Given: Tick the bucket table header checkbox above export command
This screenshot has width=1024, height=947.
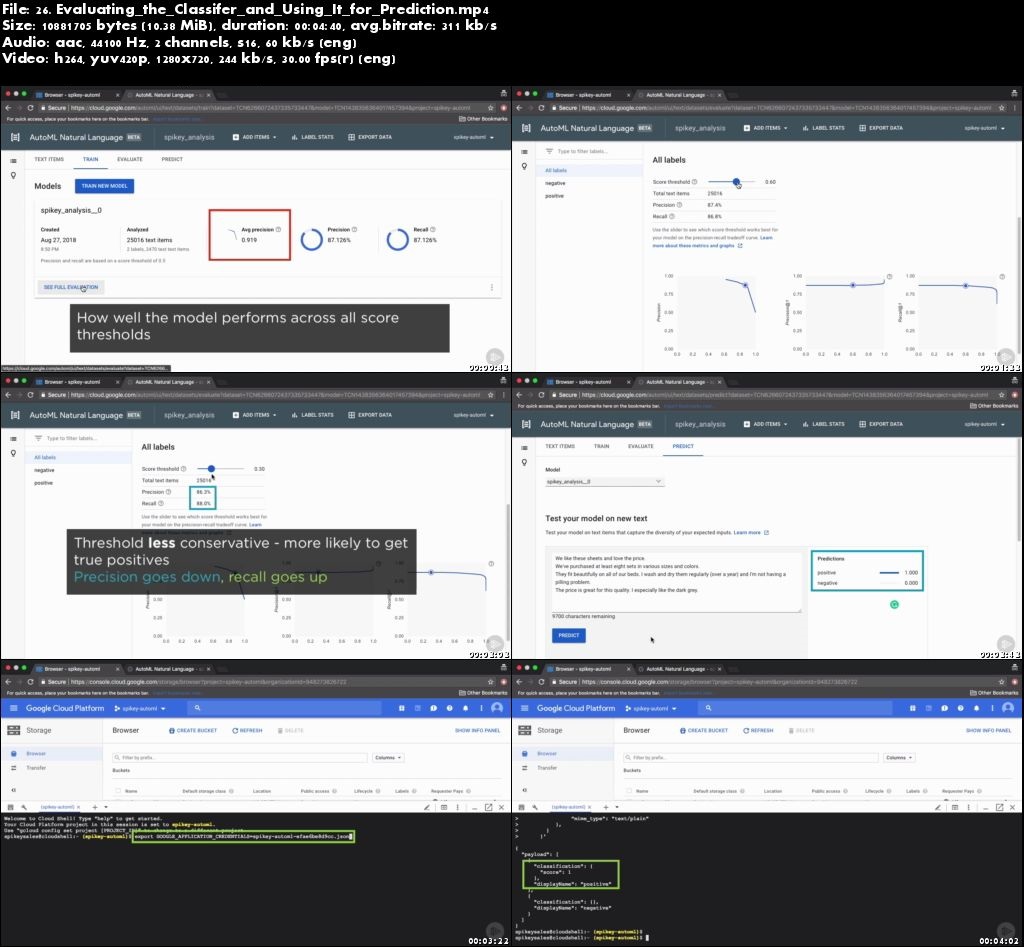Looking at the screenshot, I should [x=118, y=790].
